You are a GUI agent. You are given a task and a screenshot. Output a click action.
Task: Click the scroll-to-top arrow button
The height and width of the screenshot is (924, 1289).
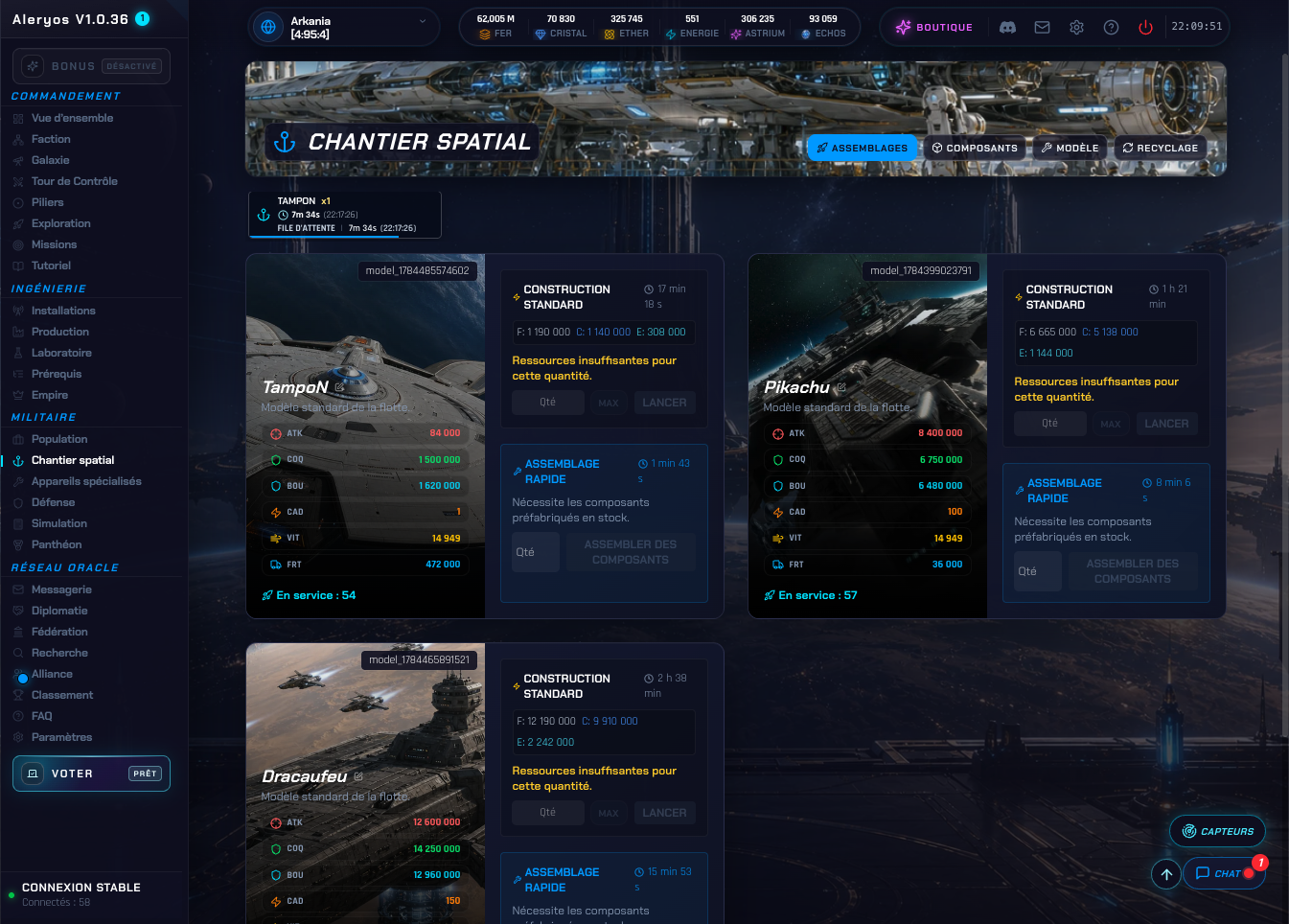pyautogui.click(x=1166, y=873)
